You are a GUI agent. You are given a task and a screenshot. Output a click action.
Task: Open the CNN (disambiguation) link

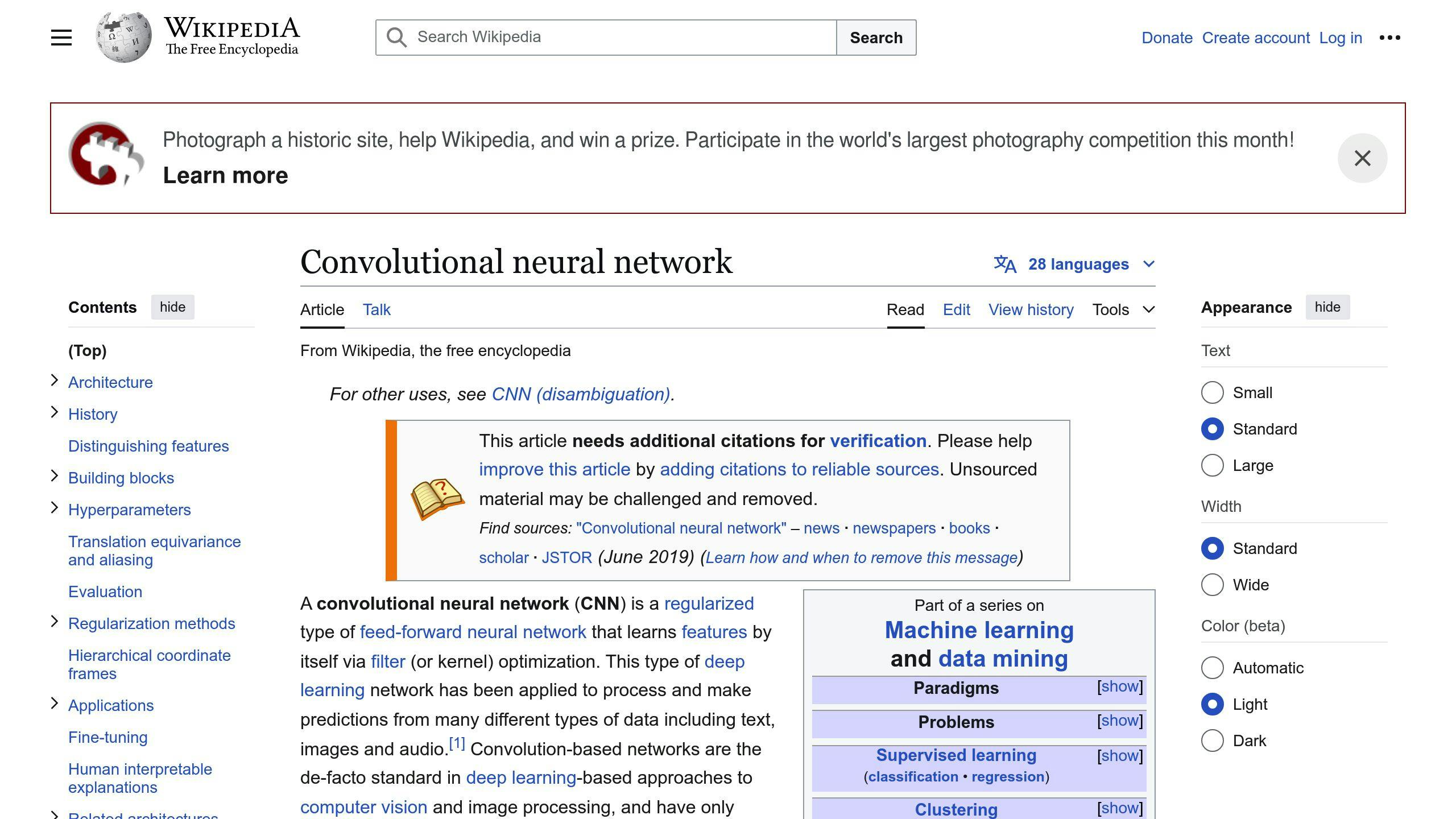pyautogui.click(x=581, y=394)
